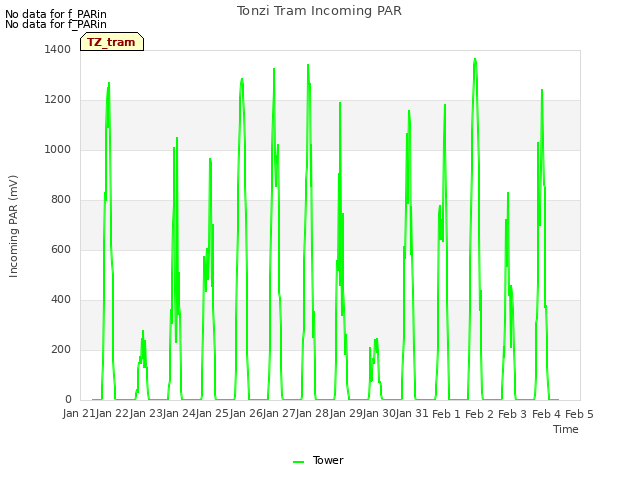Click the 1400 y-axis tick label
Image resolution: width=640 pixels, height=480 pixels.
[x=58, y=50]
